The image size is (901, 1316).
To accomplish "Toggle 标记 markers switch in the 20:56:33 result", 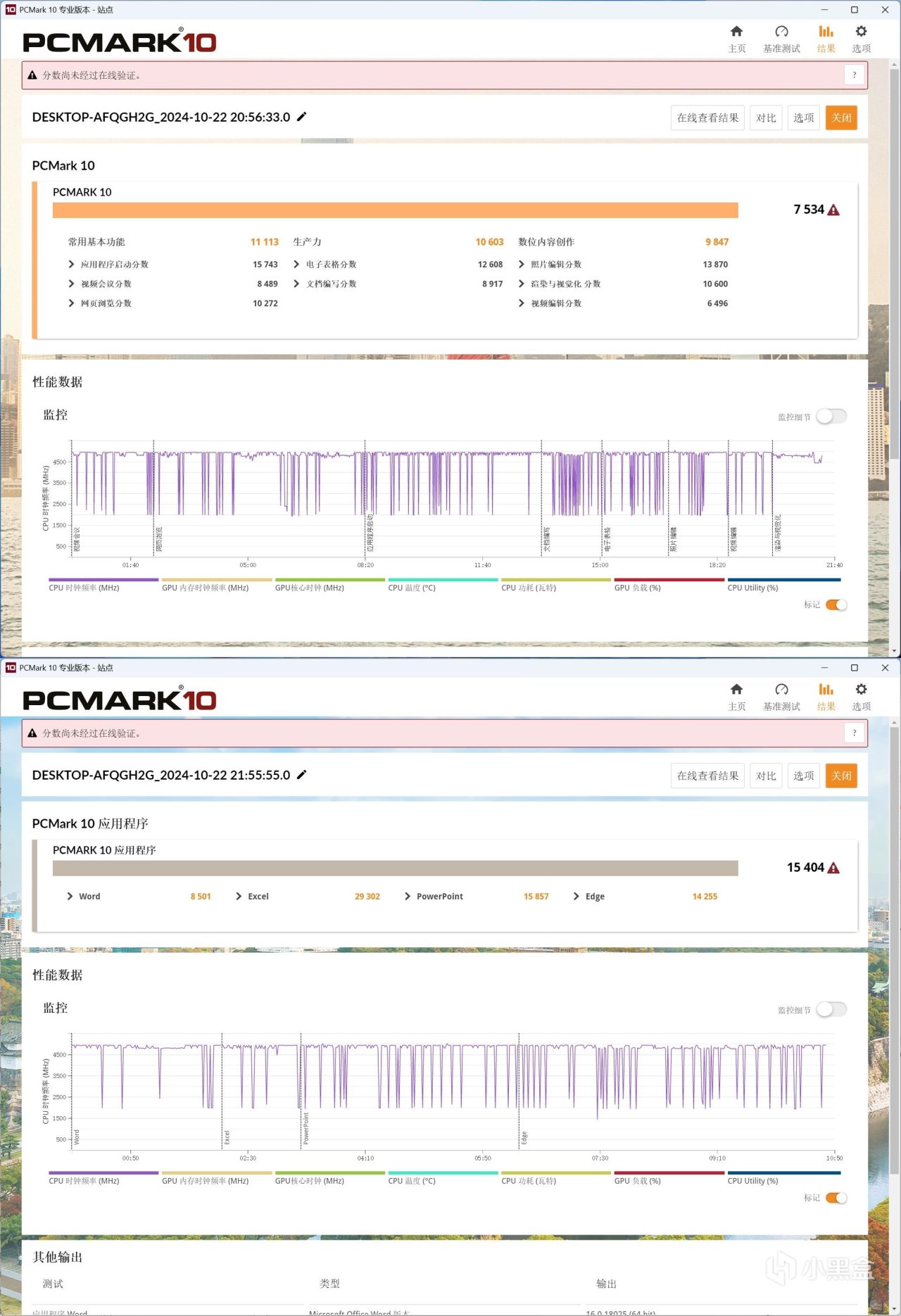I will click(x=836, y=605).
